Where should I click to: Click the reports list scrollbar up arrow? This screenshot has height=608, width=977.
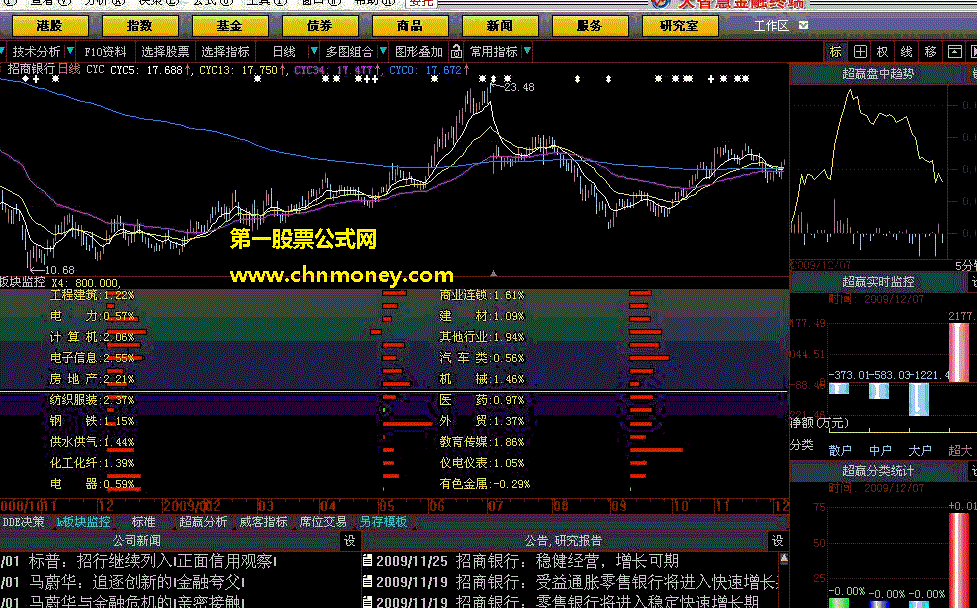point(784,559)
